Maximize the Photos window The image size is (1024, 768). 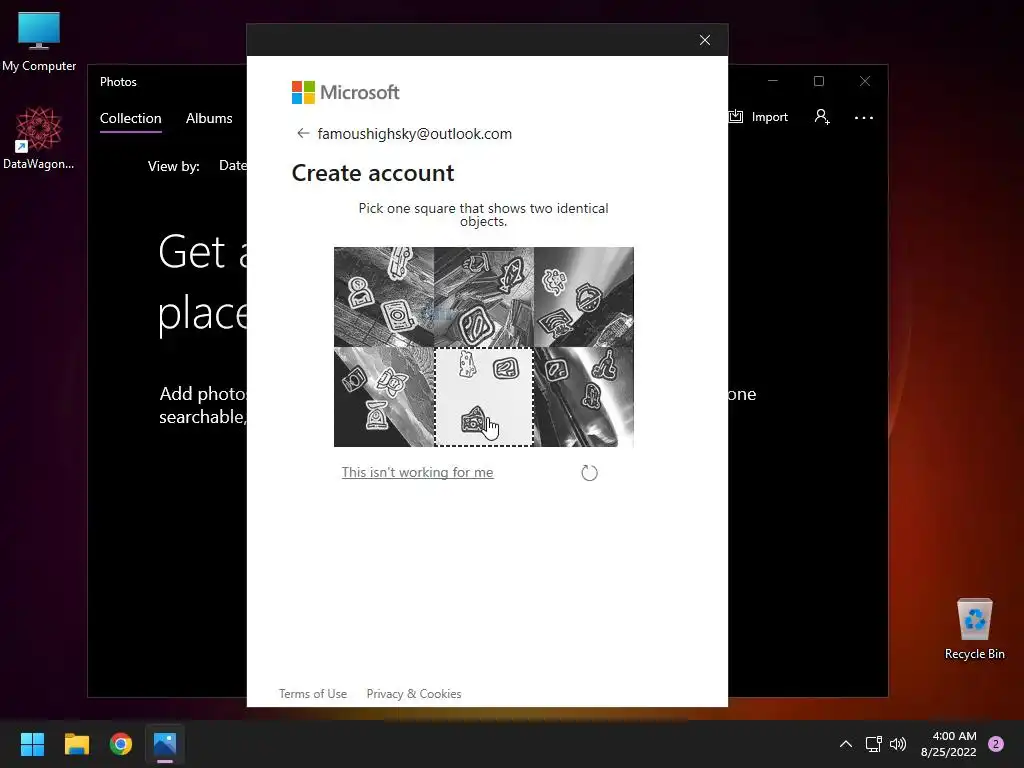coord(819,81)
